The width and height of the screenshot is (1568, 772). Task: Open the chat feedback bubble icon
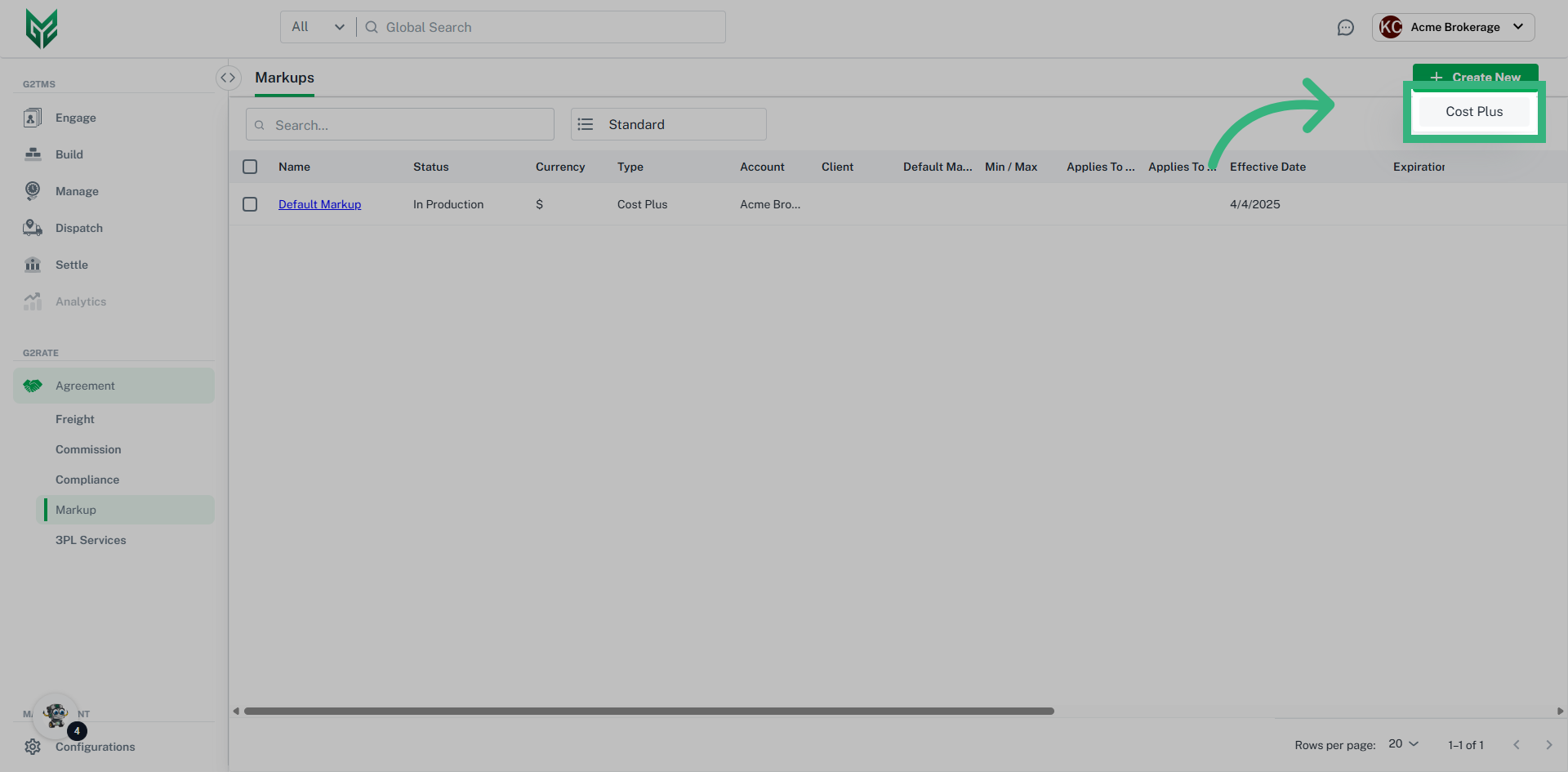coord(1346,27)
